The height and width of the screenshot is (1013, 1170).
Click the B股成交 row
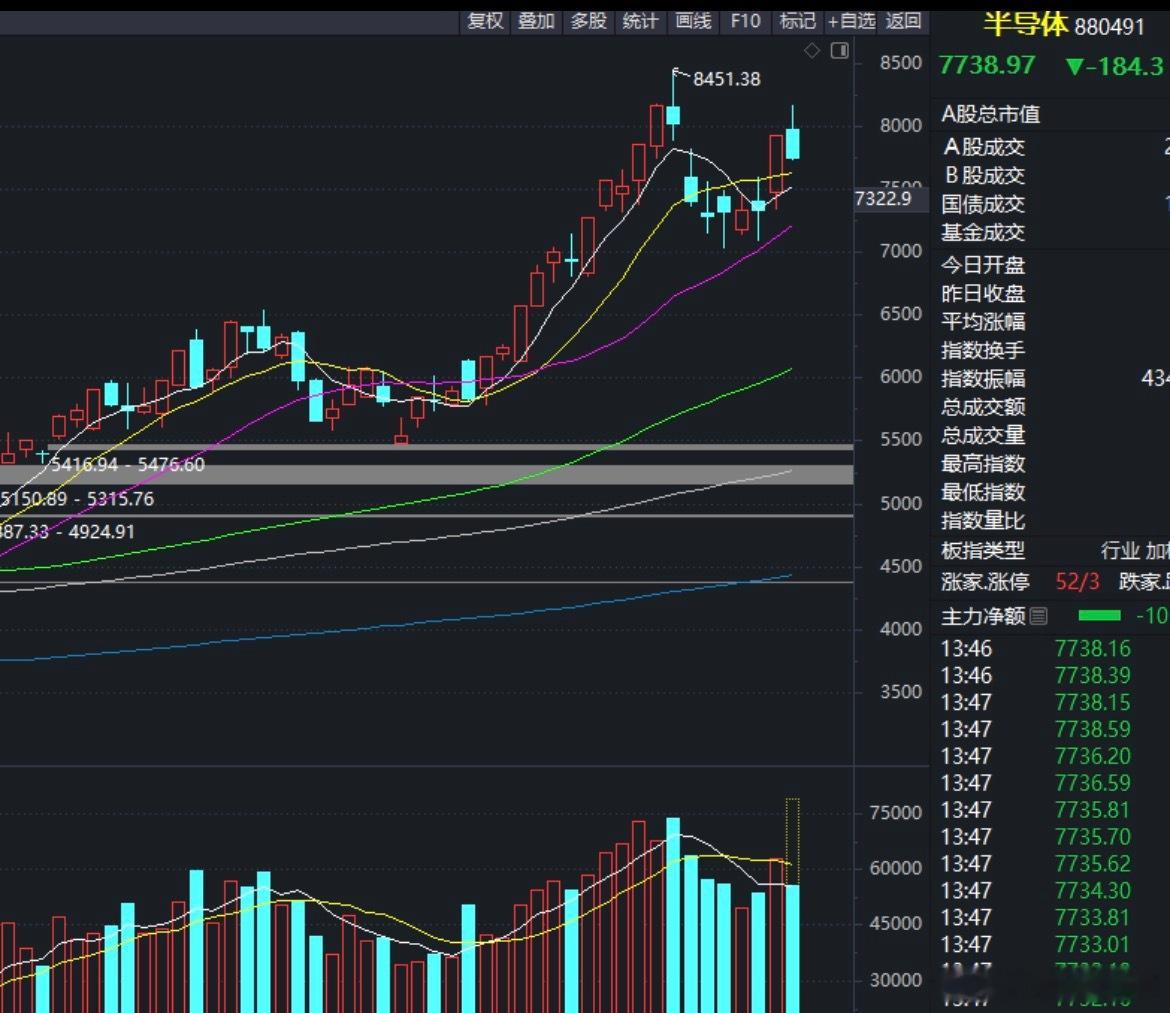(x=1051, y=175)
